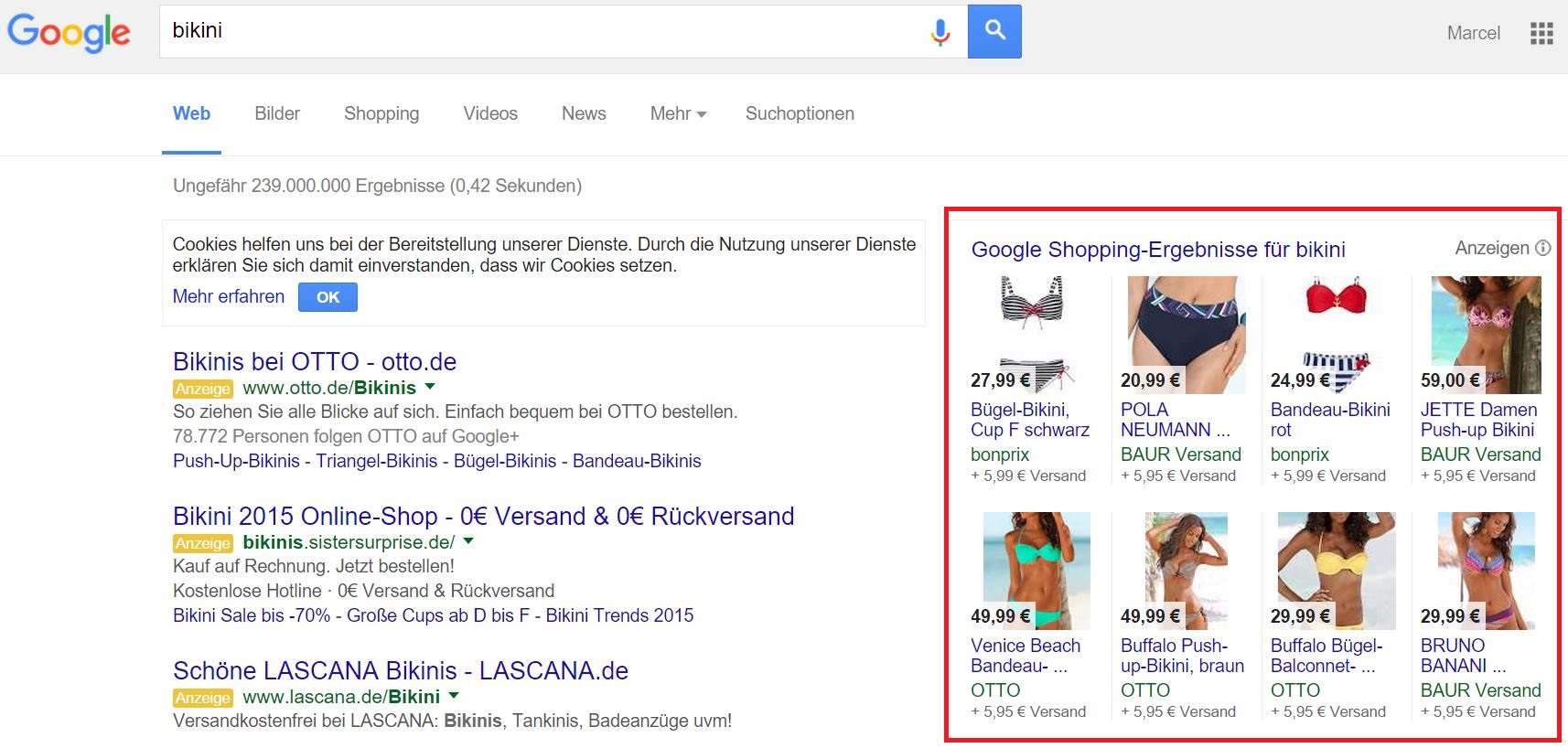Open the Bandeau-Bikinis sitelink
Image resolution: width=1568 pixels, height=748 pixels.
(637, 461)
